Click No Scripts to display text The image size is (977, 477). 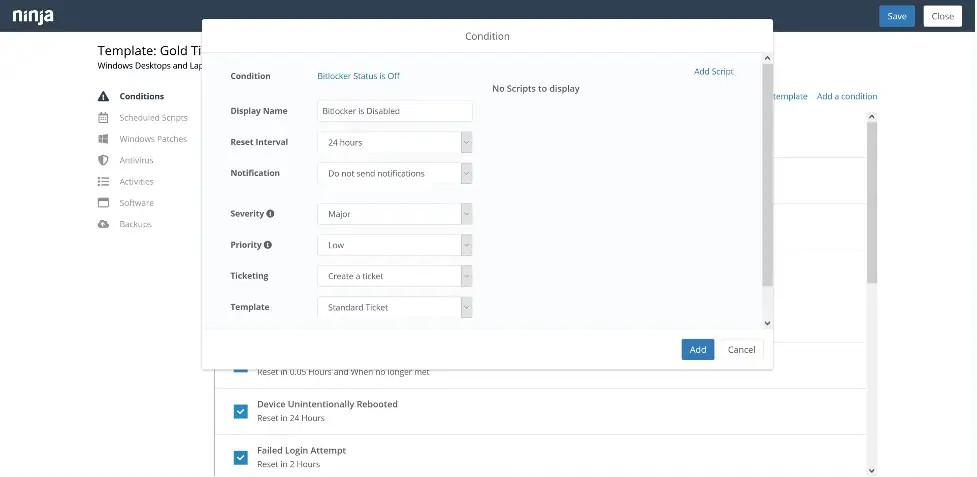(x=536, y=88)
